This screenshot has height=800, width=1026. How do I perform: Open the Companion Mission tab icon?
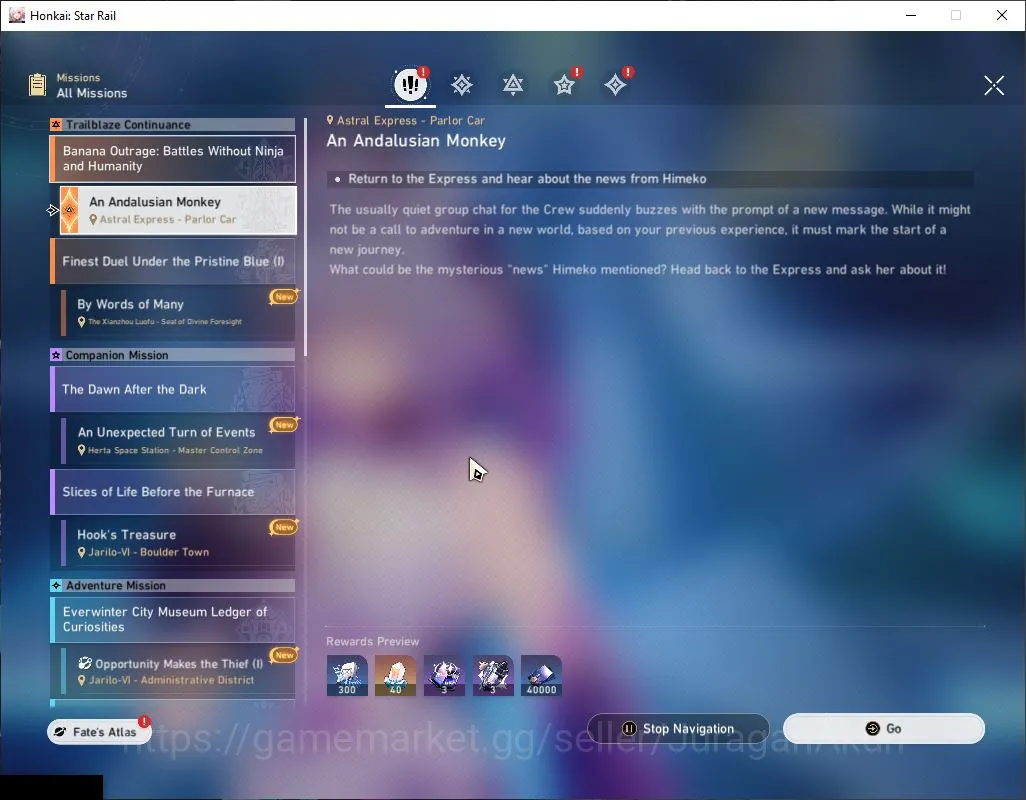pos(564,84)
